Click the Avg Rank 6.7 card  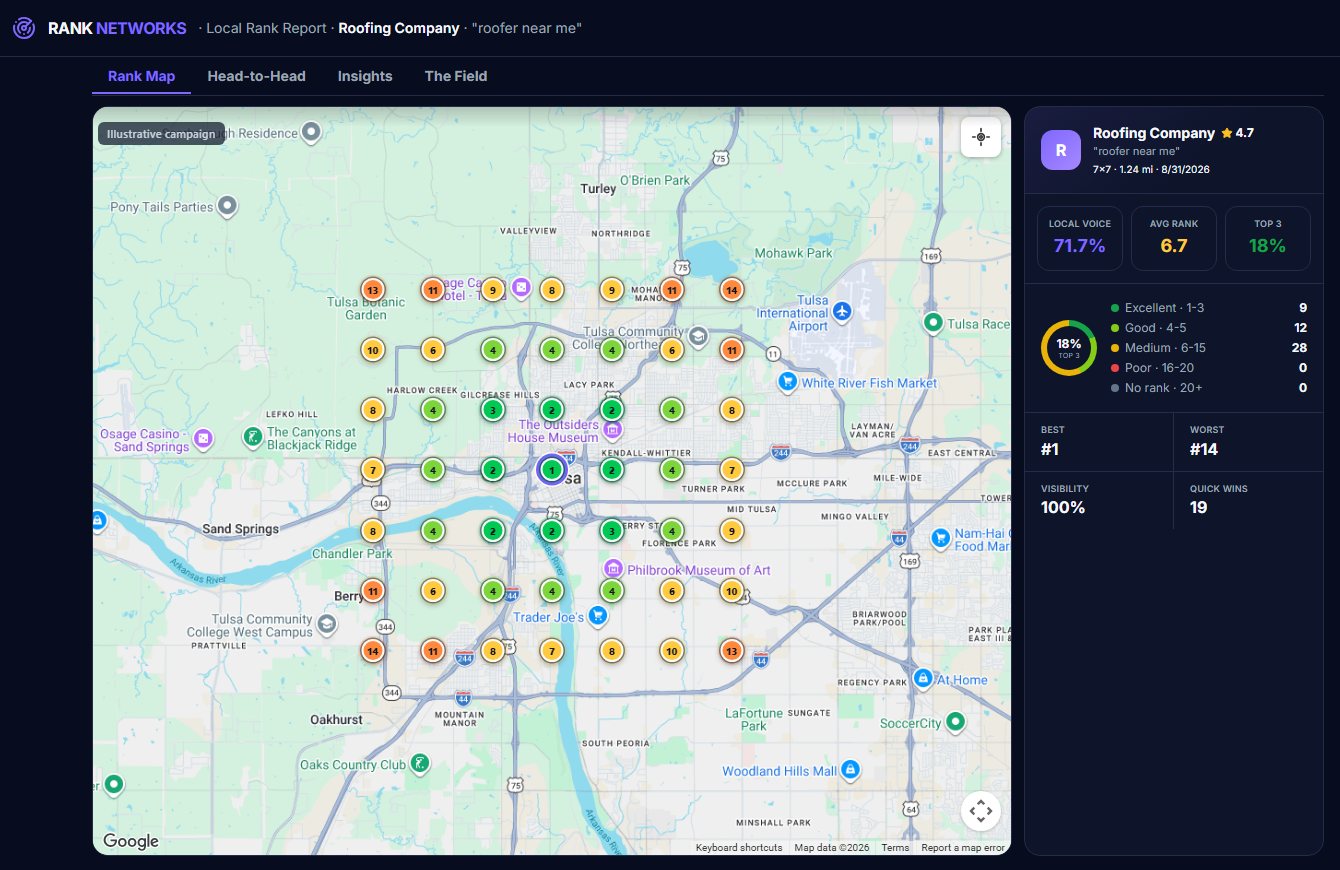point(1174,238)
